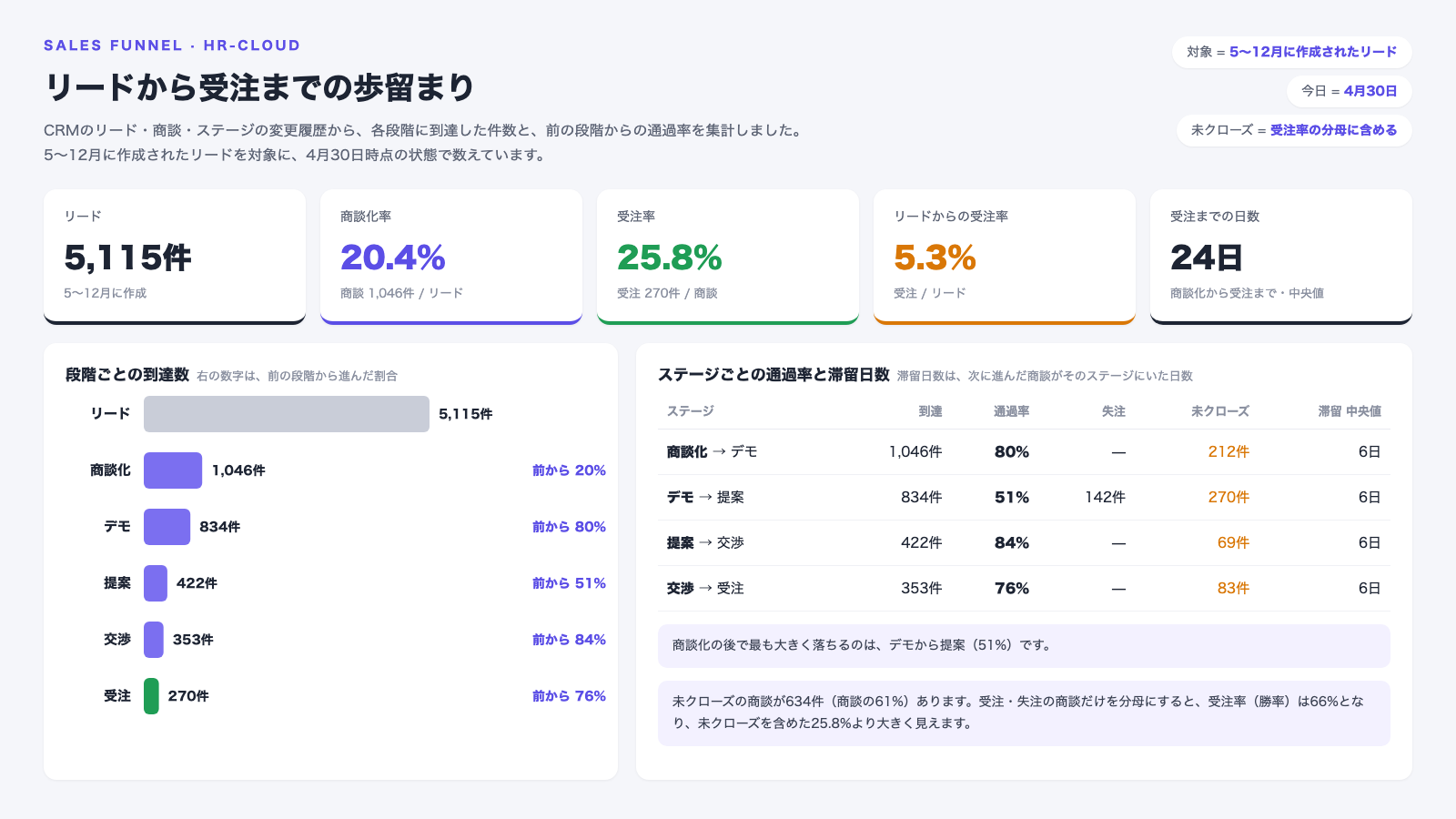
Task: Click the 対象 = 5〜12月に作成されたリード filter pill
Action: 1292,52
